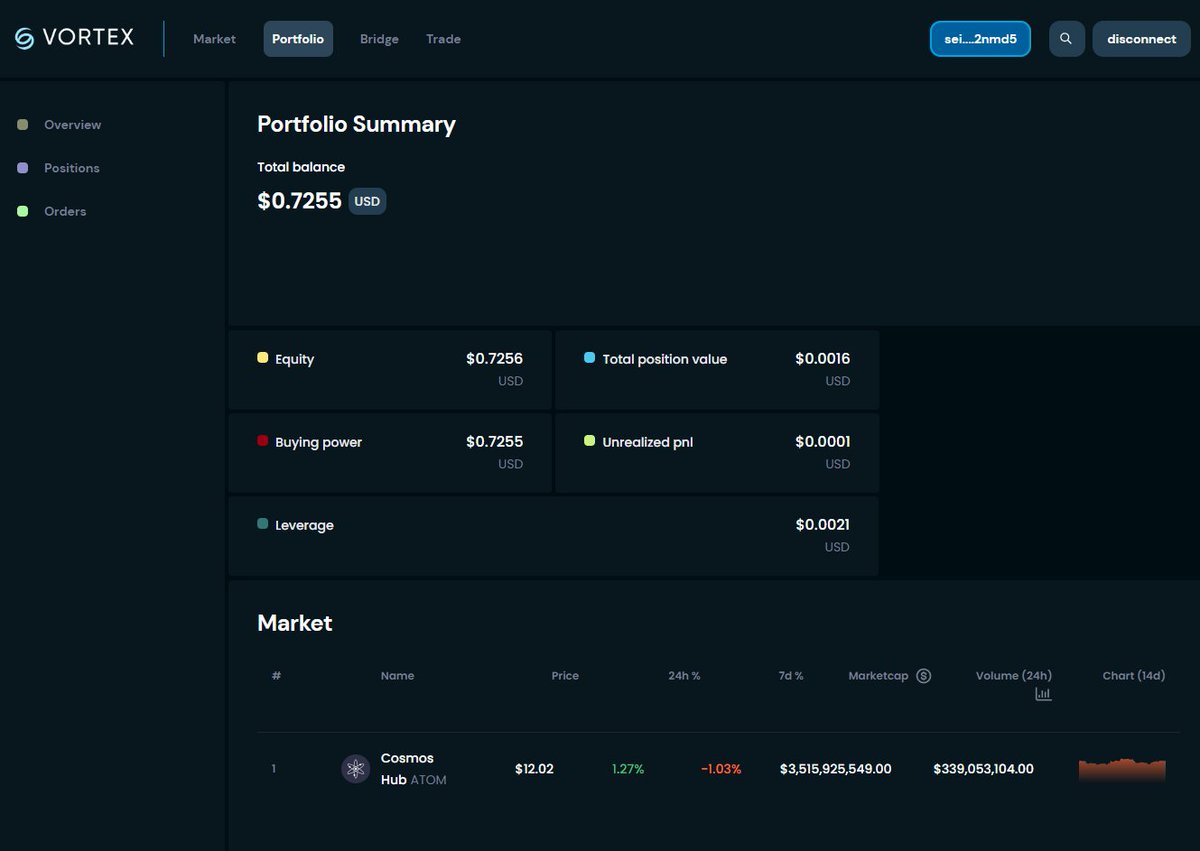Click the Volume (24h) bar chart icon
Viewport: 1200px width, 851px height.
(1043, 693)
